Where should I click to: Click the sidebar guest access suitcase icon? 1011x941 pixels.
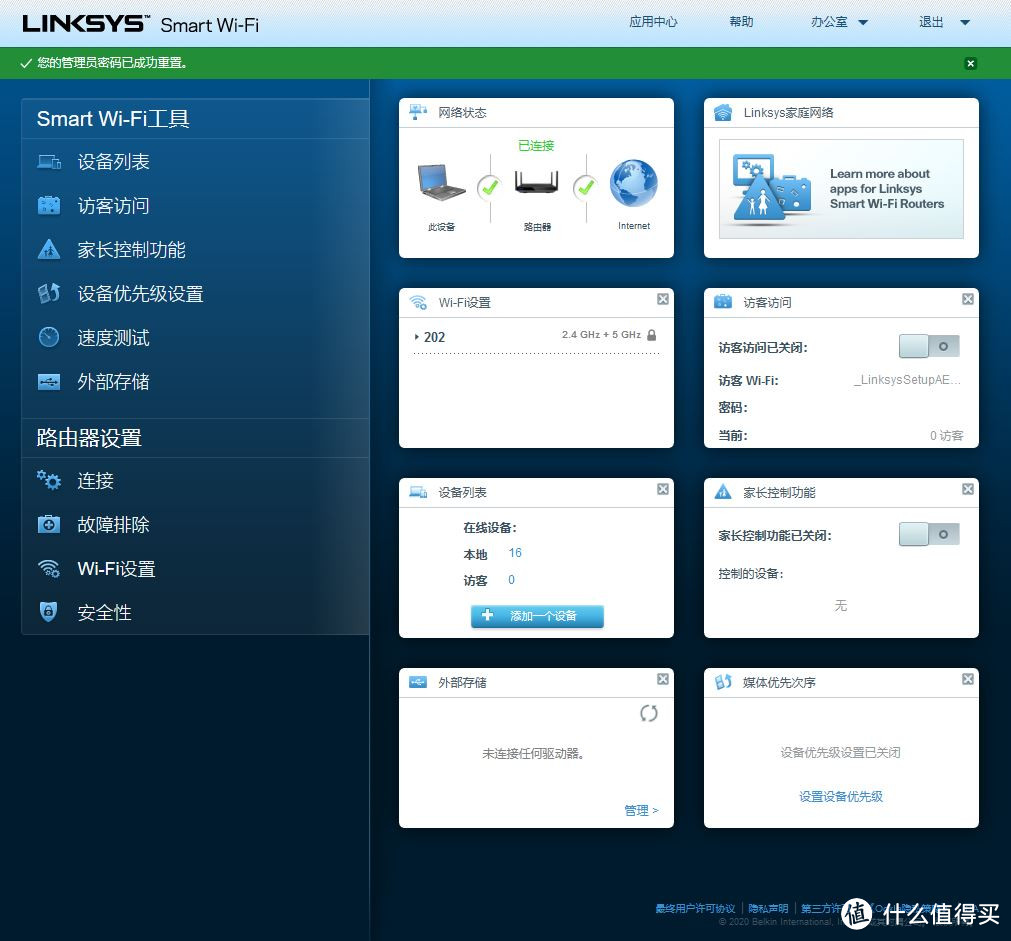click(x=49, y=206)
